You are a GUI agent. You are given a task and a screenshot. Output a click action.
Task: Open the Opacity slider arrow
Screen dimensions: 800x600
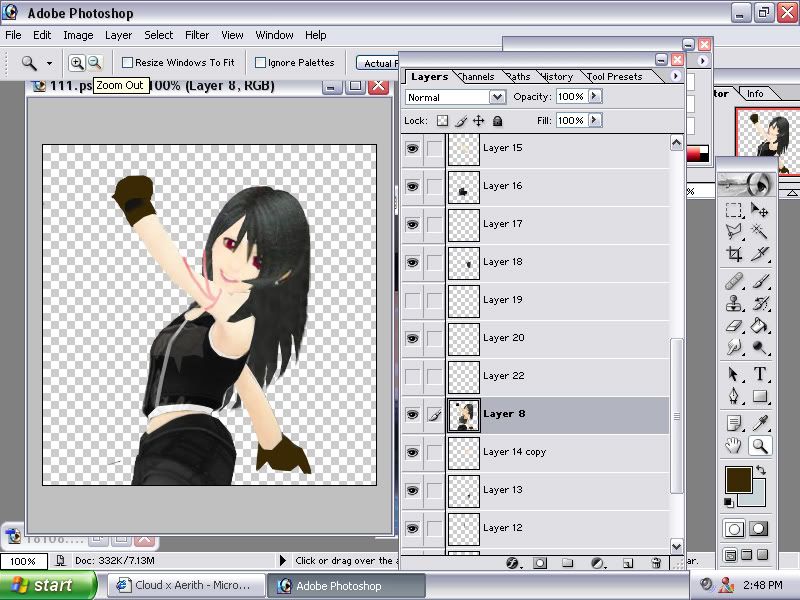(x=595, y=97)
